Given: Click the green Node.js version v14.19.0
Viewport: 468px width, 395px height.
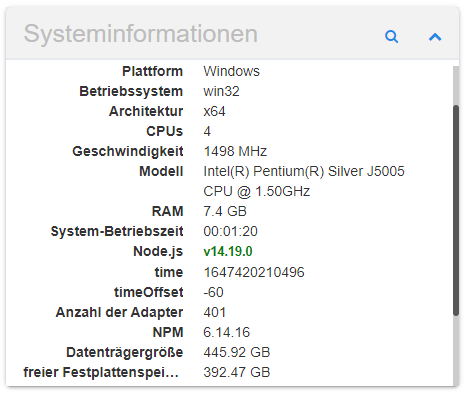Looking at the screenshot, I should pos(228,251).
